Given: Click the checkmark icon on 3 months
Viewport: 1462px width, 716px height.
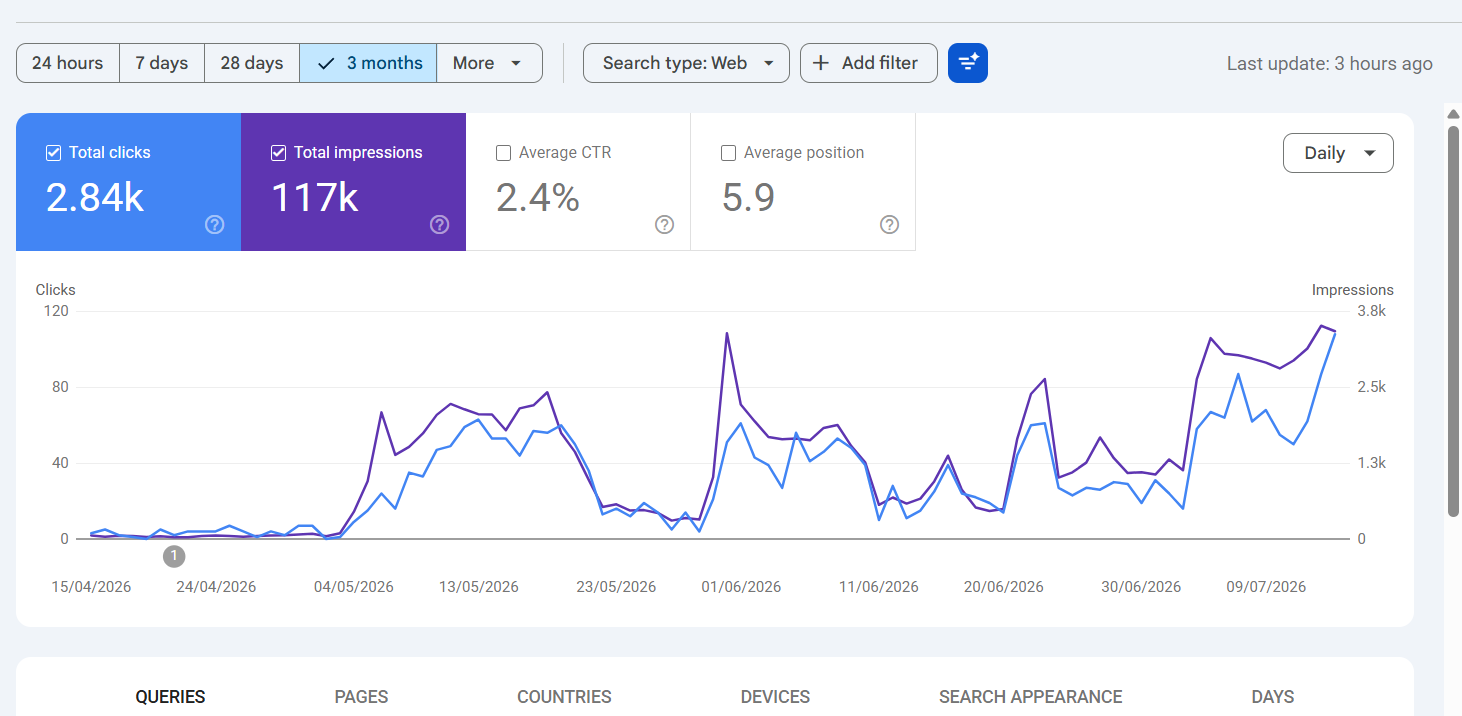Looking at the screenshot, I should (326, 63).
